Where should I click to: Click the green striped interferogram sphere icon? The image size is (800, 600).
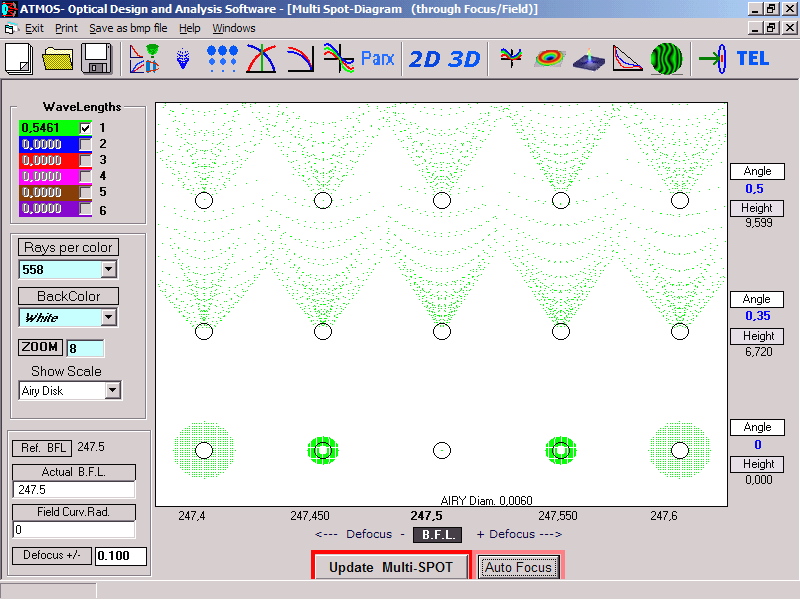[667, 59]
